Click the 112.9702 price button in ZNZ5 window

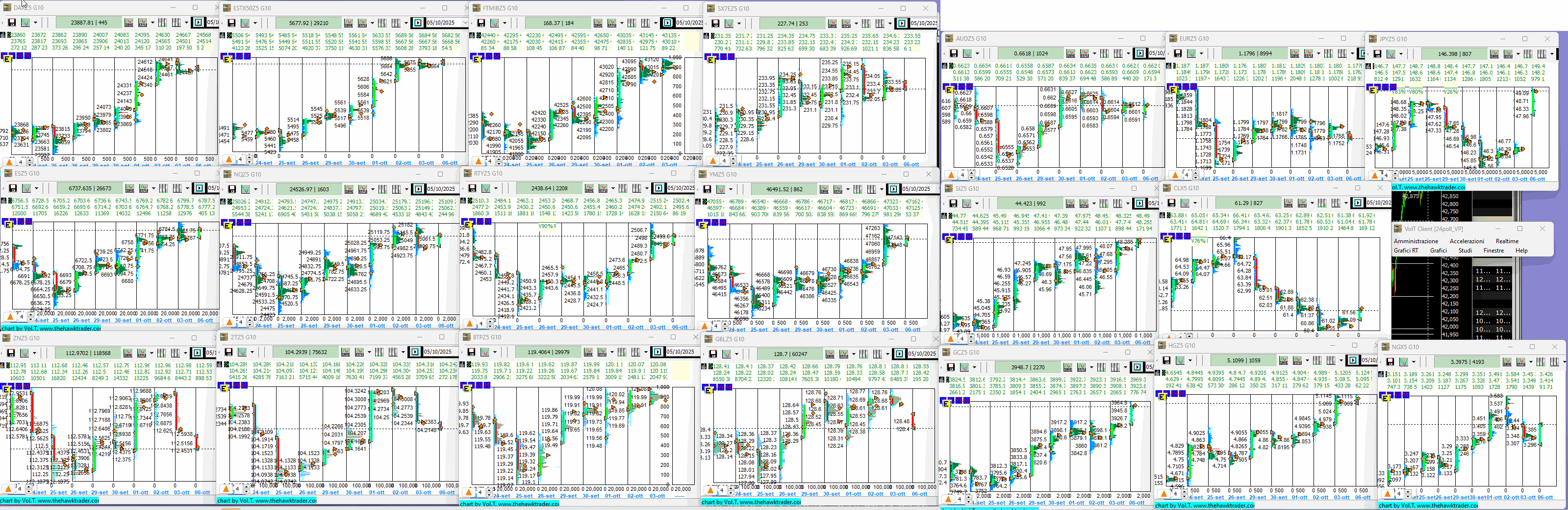click(x=88, y=353)
